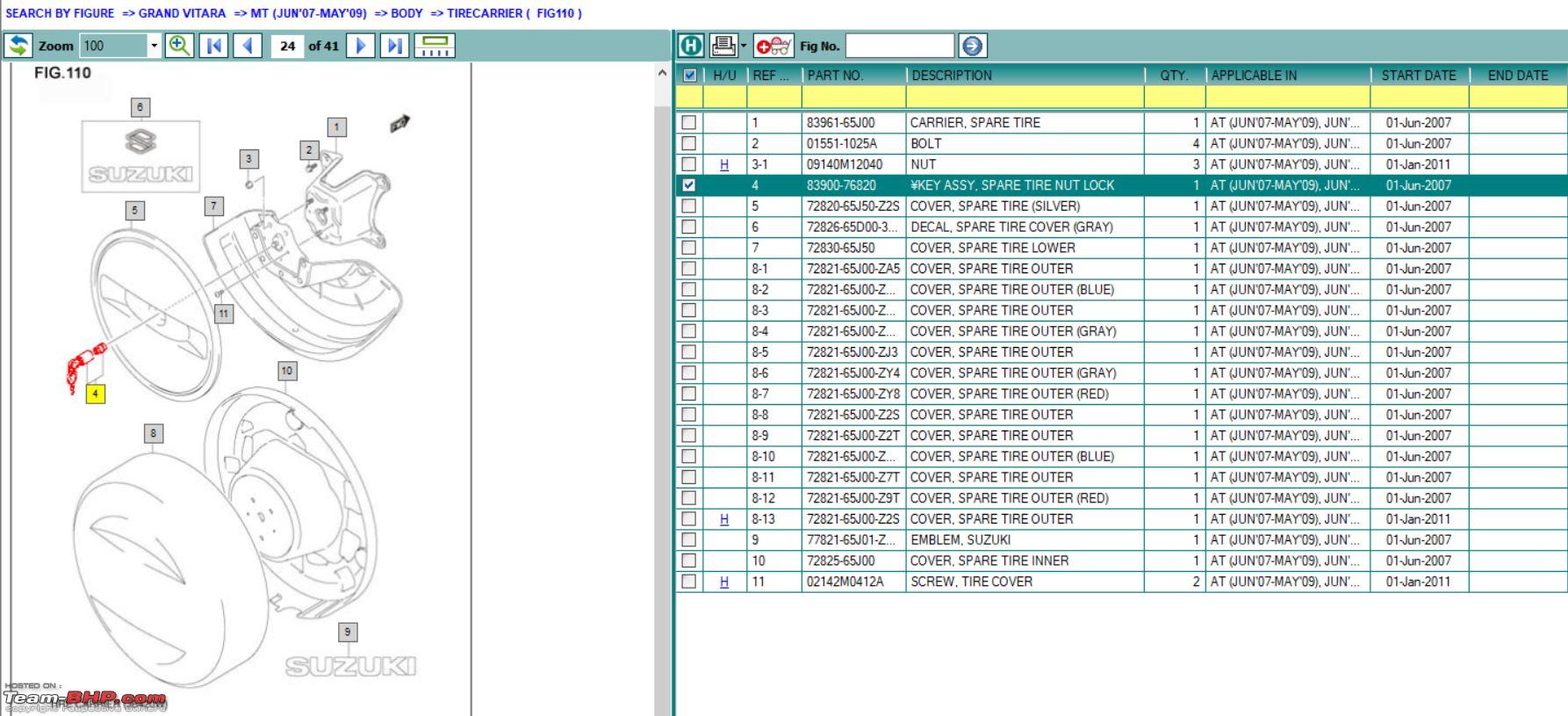Click the Fig No. go arrow button
This screenshot has height=716, width=1568.
(973, 46)
